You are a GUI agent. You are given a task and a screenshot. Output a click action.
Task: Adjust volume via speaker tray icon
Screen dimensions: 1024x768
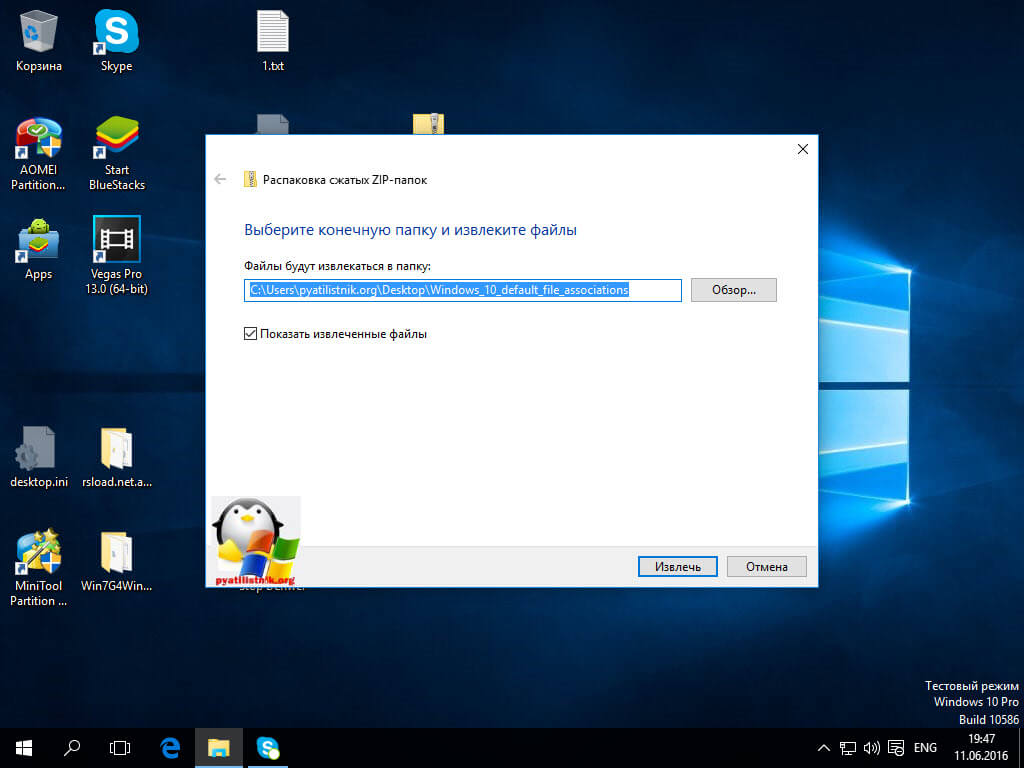click(x=871, y=748)
